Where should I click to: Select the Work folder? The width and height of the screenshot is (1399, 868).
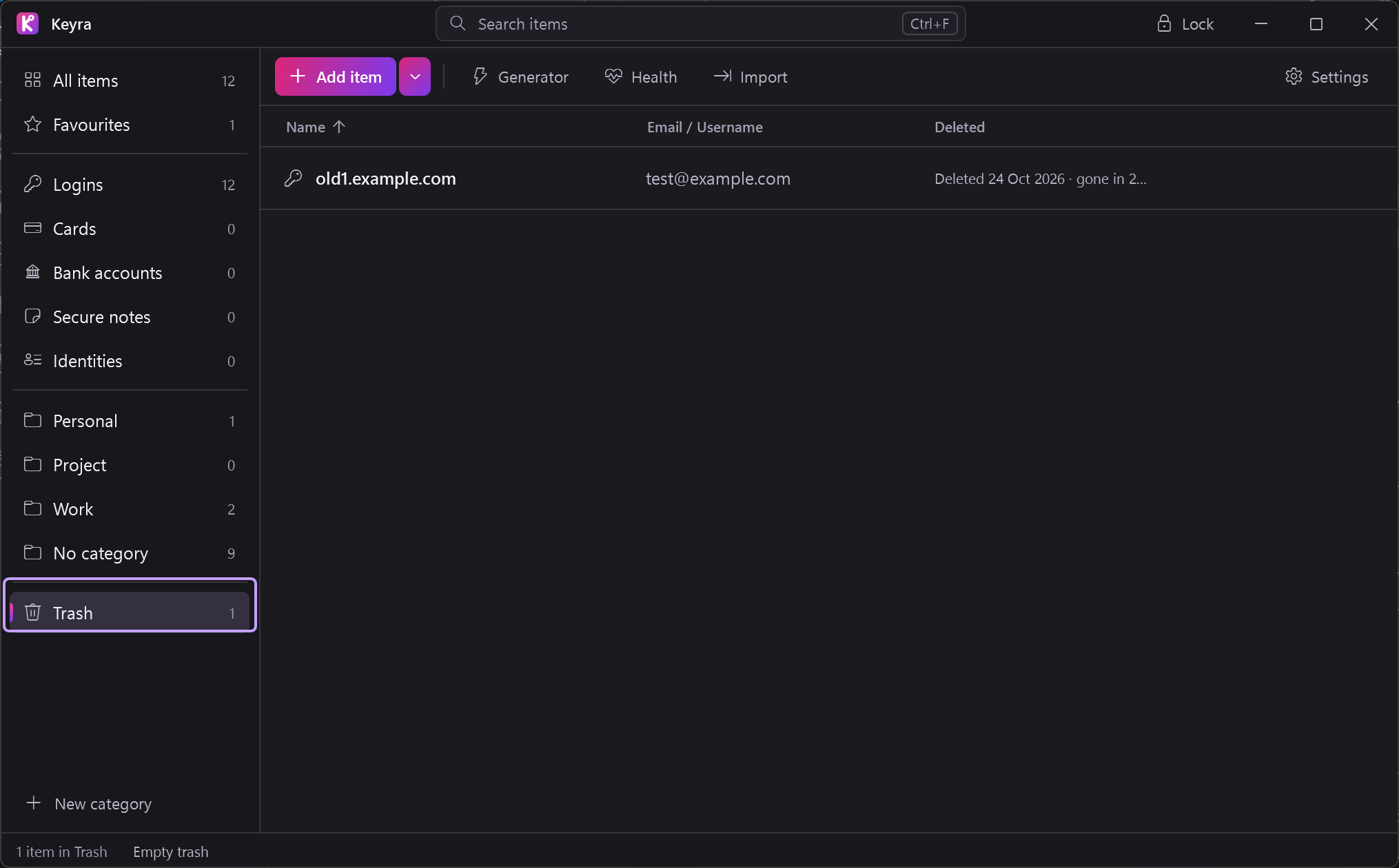(130, 509)
